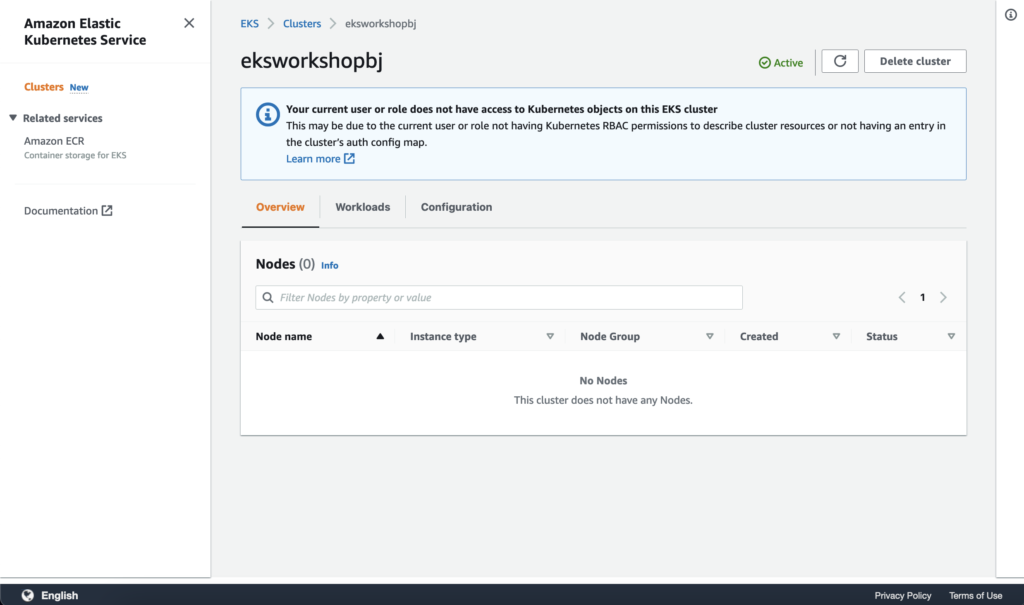Switch to the Workloads tab
Screen dimensions: 1024x605
tap(362, 207)
